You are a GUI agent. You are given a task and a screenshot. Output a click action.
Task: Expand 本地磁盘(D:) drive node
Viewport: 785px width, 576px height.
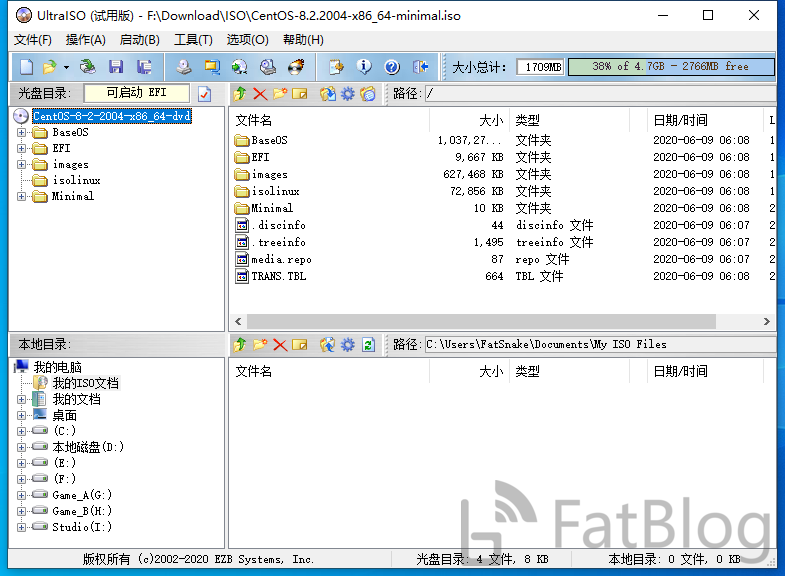(21, 447)
